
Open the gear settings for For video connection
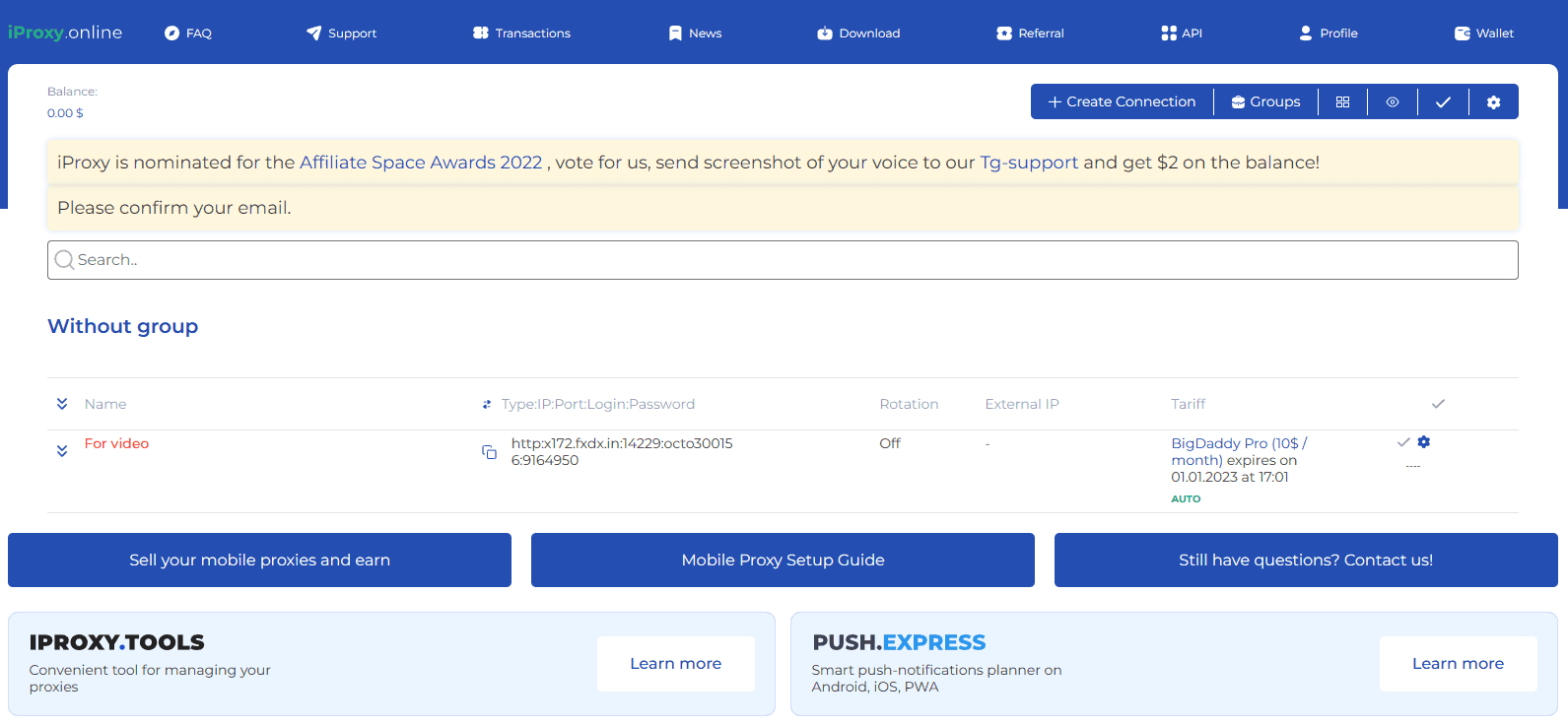1424,442
